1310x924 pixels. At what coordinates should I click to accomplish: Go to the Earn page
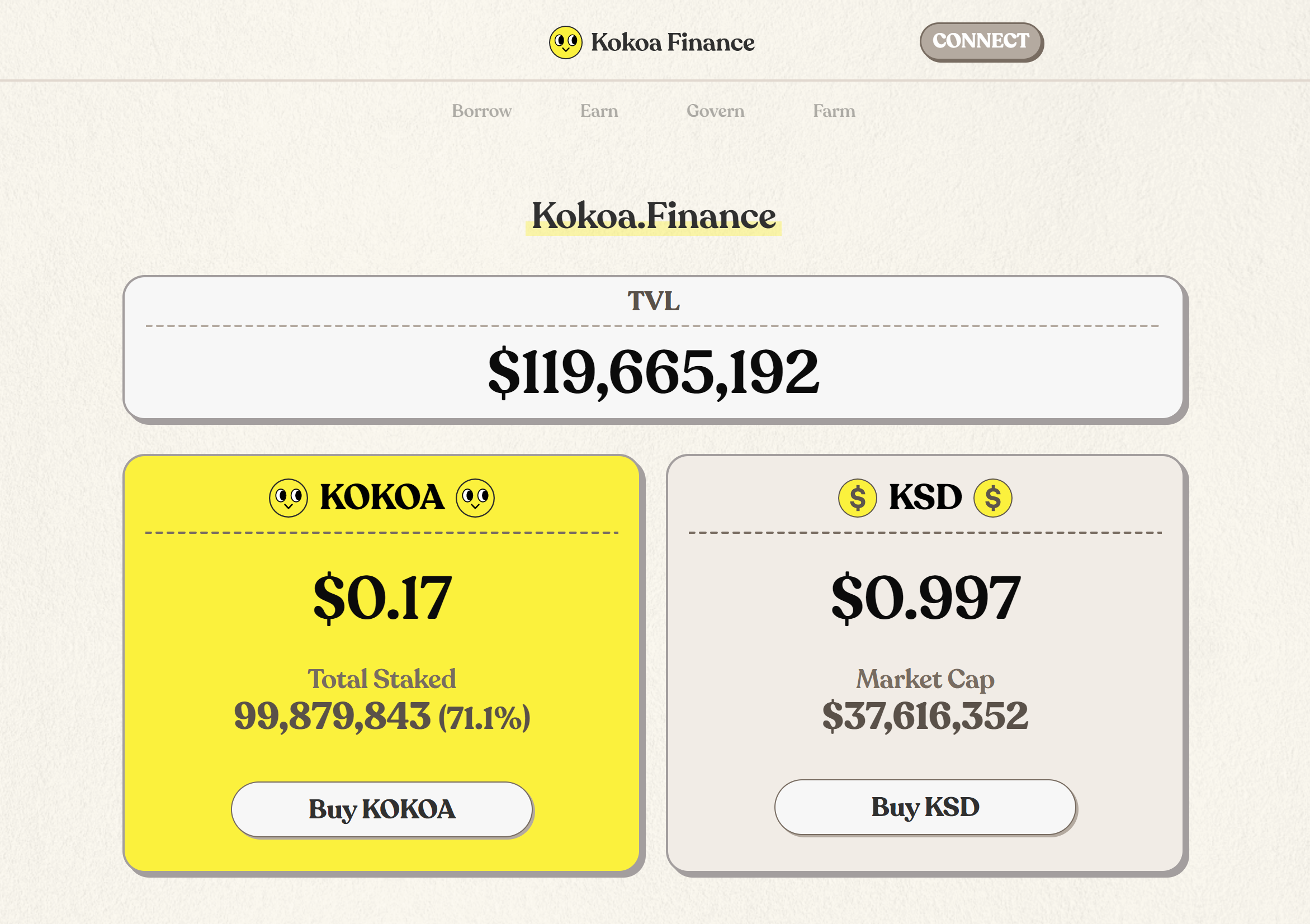pyautogui.click(x=598, y=111)
